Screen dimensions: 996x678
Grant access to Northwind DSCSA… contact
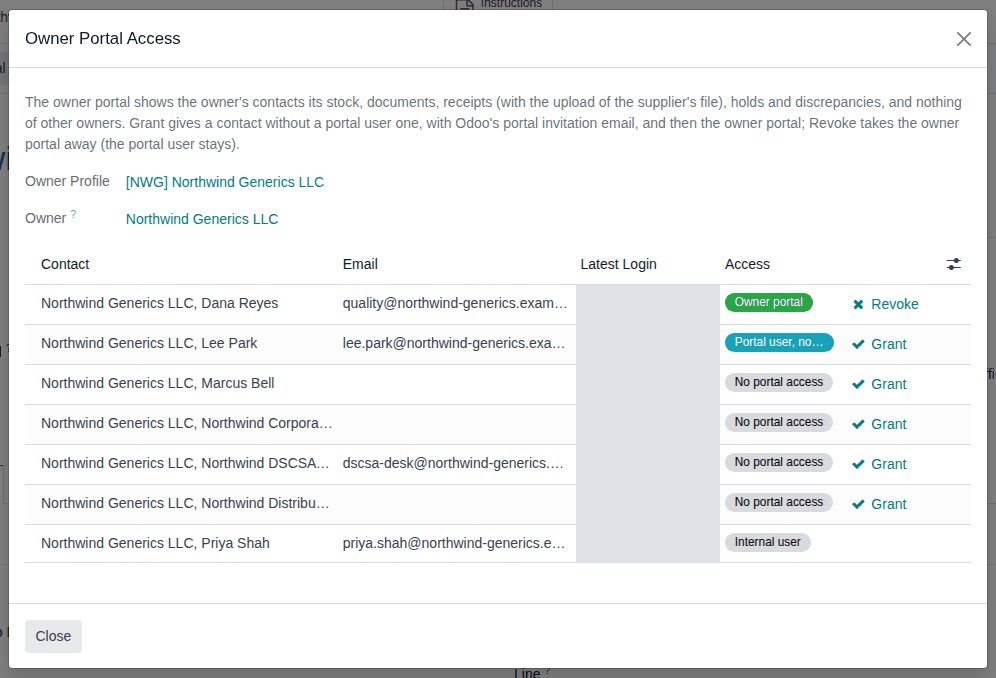click(879, 464)
